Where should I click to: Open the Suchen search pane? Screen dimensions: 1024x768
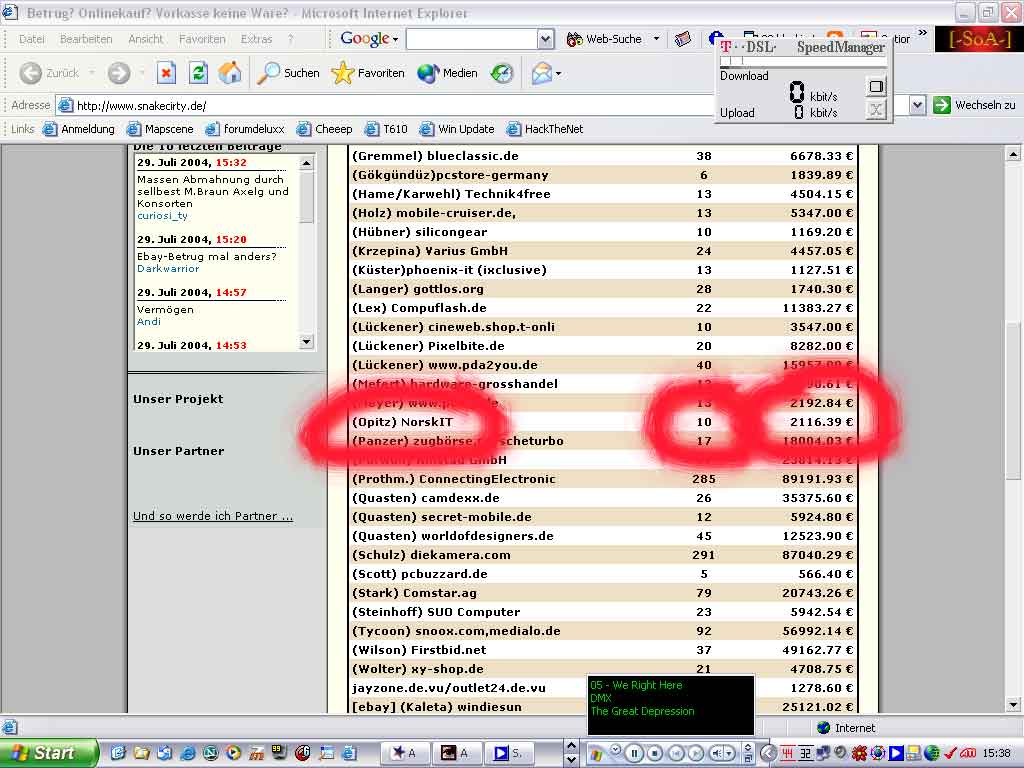click(288, 73)
